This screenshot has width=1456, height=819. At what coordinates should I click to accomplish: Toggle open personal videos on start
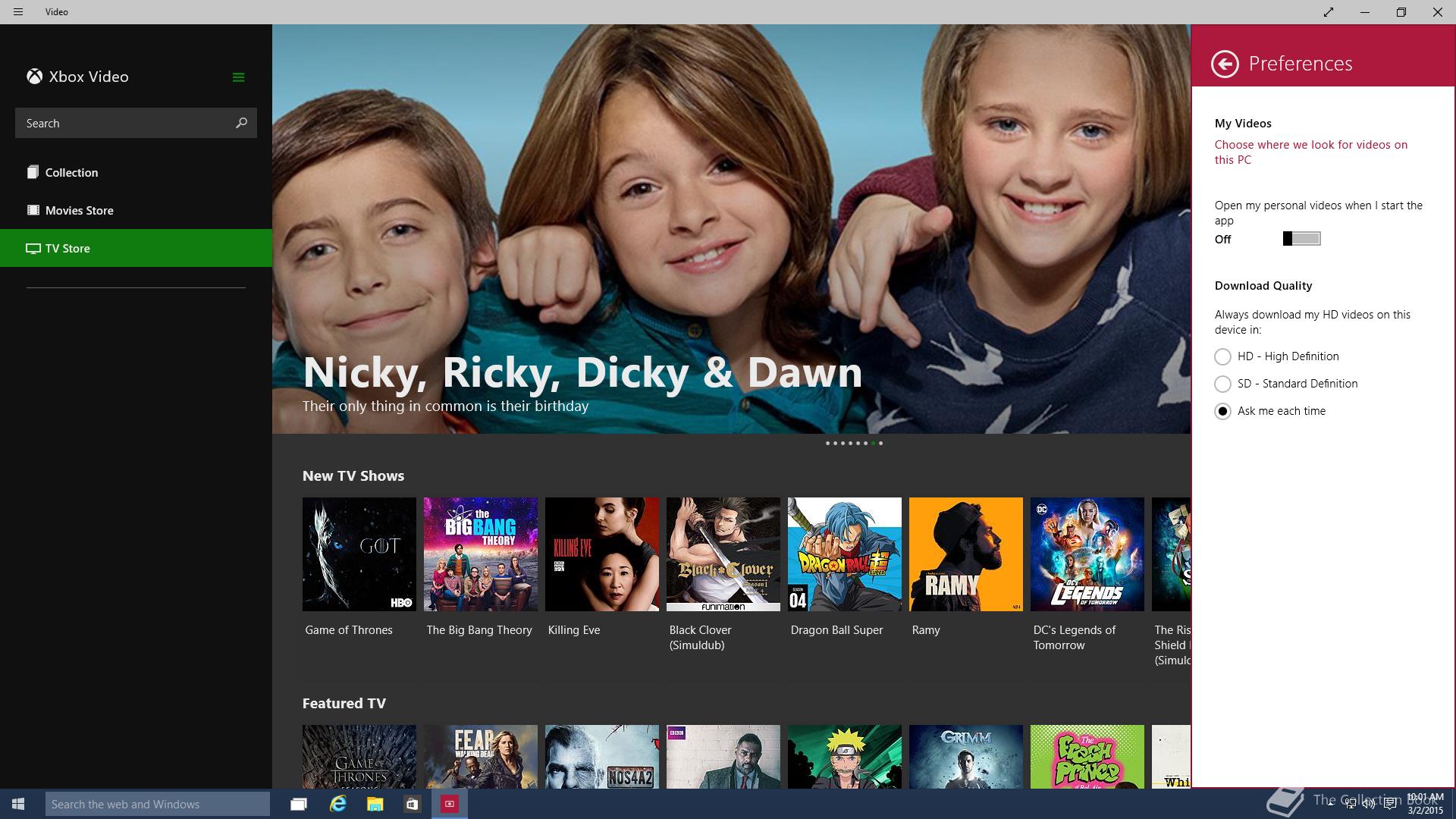pyautogui.click(x=1301, y=239)
